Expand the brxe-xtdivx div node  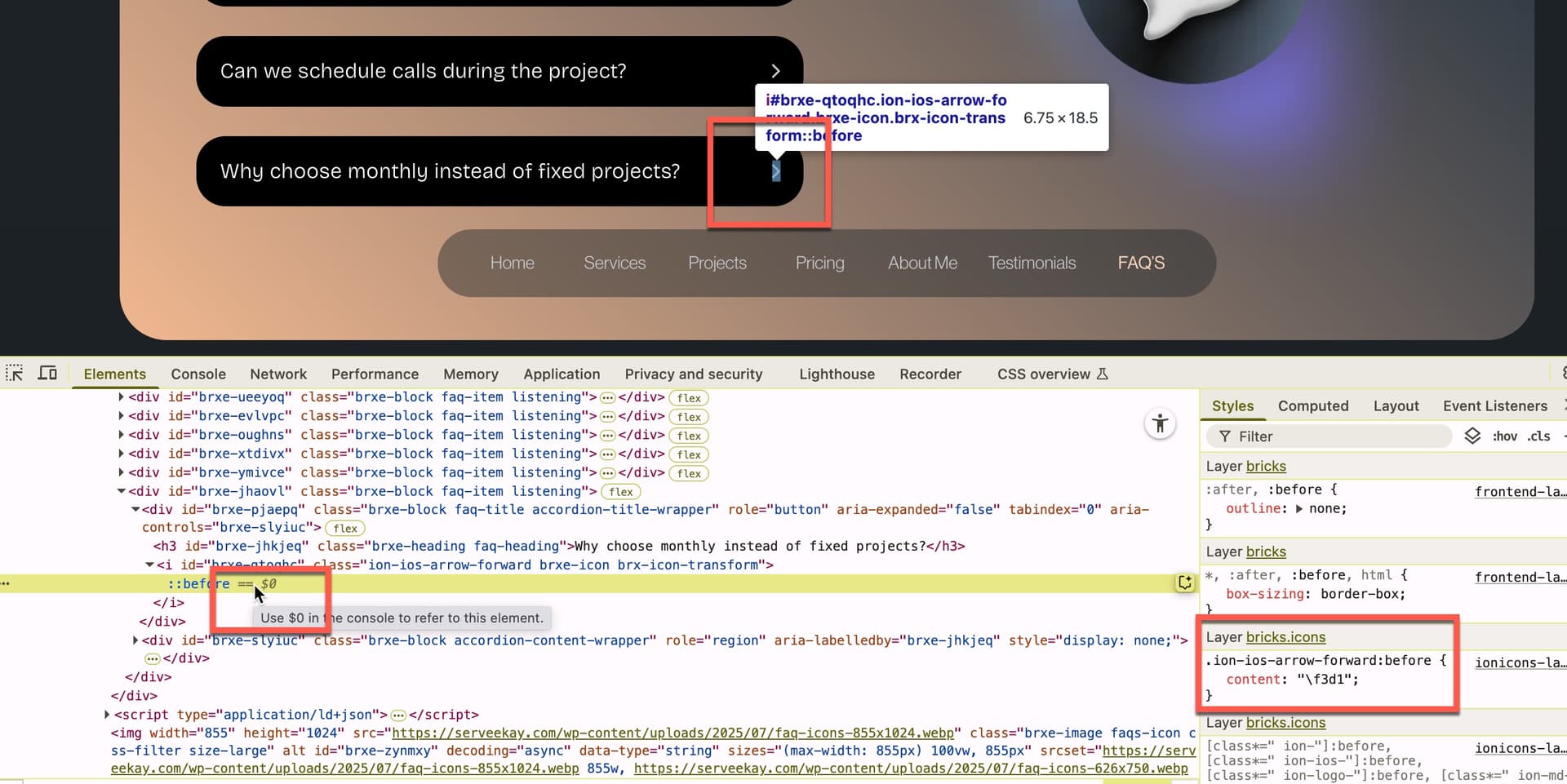coord(121,454)
